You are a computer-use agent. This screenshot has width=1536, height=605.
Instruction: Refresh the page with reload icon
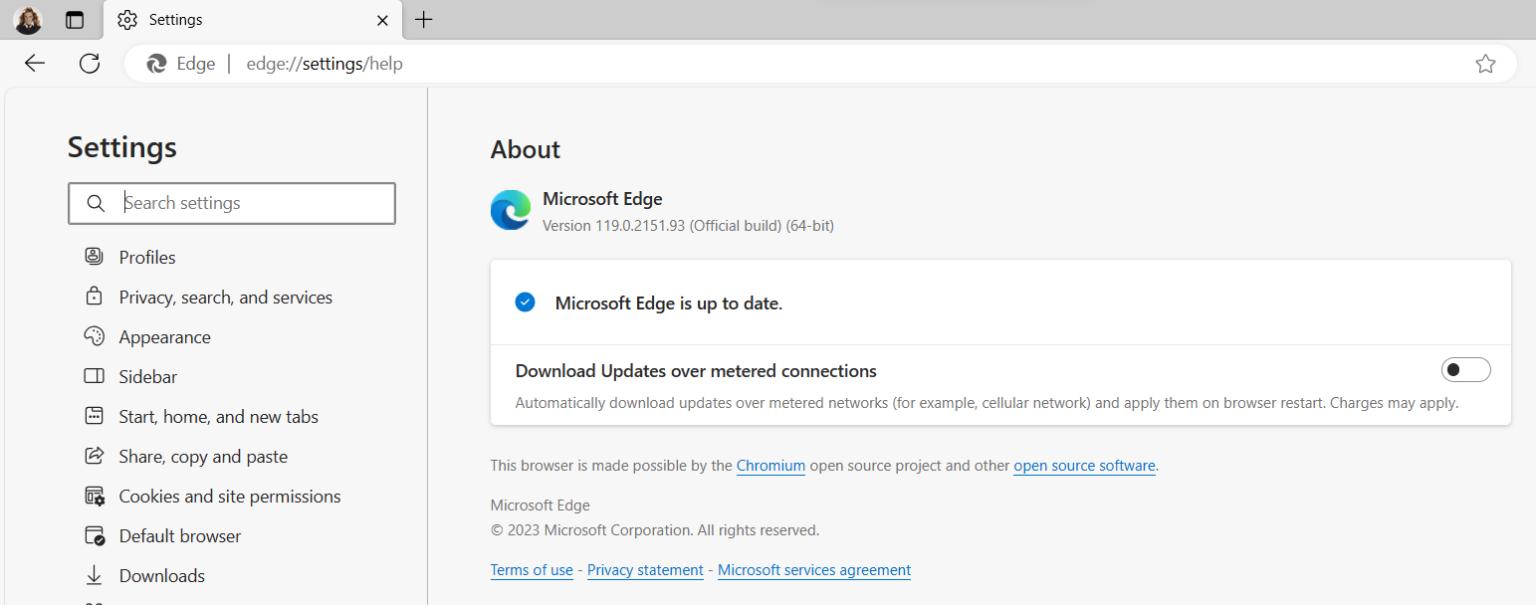pyautogui.click(x=90, y=64)
